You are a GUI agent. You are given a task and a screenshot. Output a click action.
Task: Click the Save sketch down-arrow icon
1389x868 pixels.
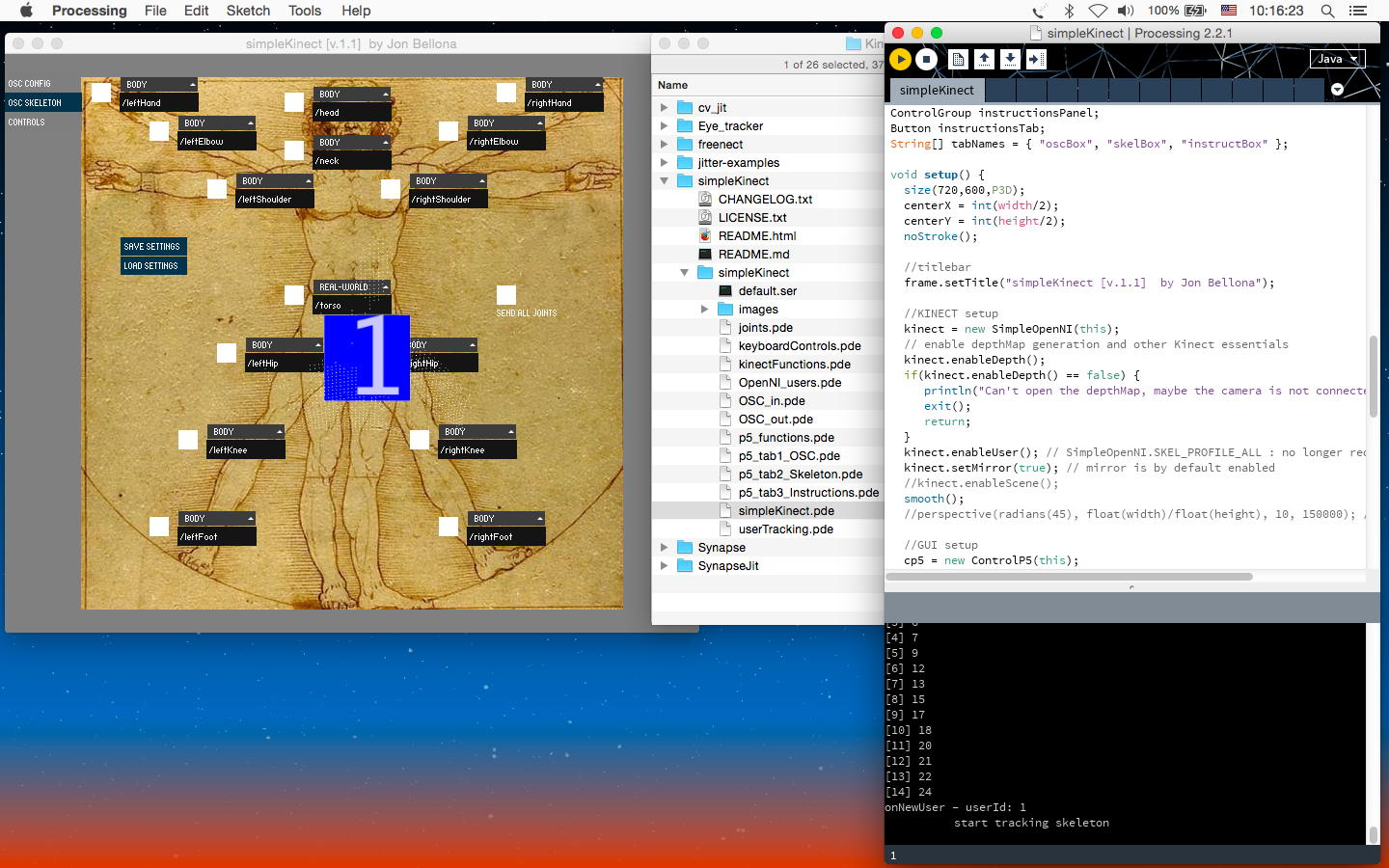1010,59
